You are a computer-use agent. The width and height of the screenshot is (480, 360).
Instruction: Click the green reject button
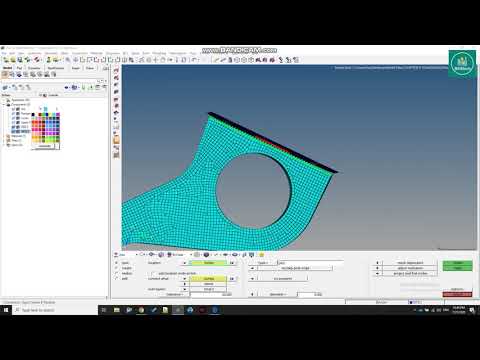(457, 268)
